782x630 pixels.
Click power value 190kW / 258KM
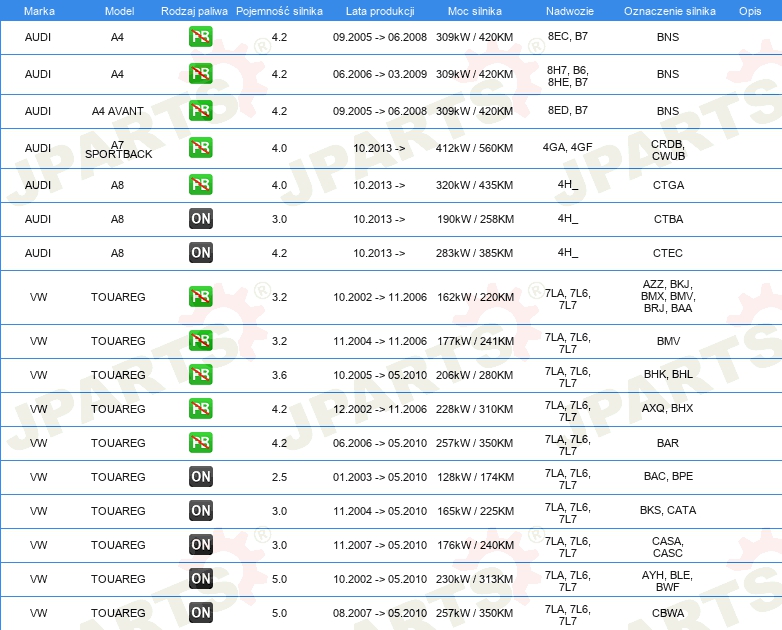(475, 219)
